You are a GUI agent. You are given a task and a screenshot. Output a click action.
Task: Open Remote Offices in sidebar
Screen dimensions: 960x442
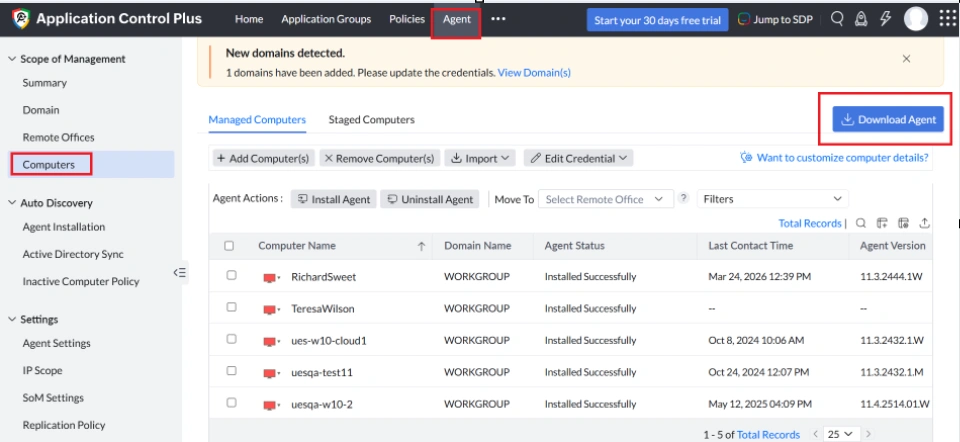pyautogui.click(x=58, y=137)
